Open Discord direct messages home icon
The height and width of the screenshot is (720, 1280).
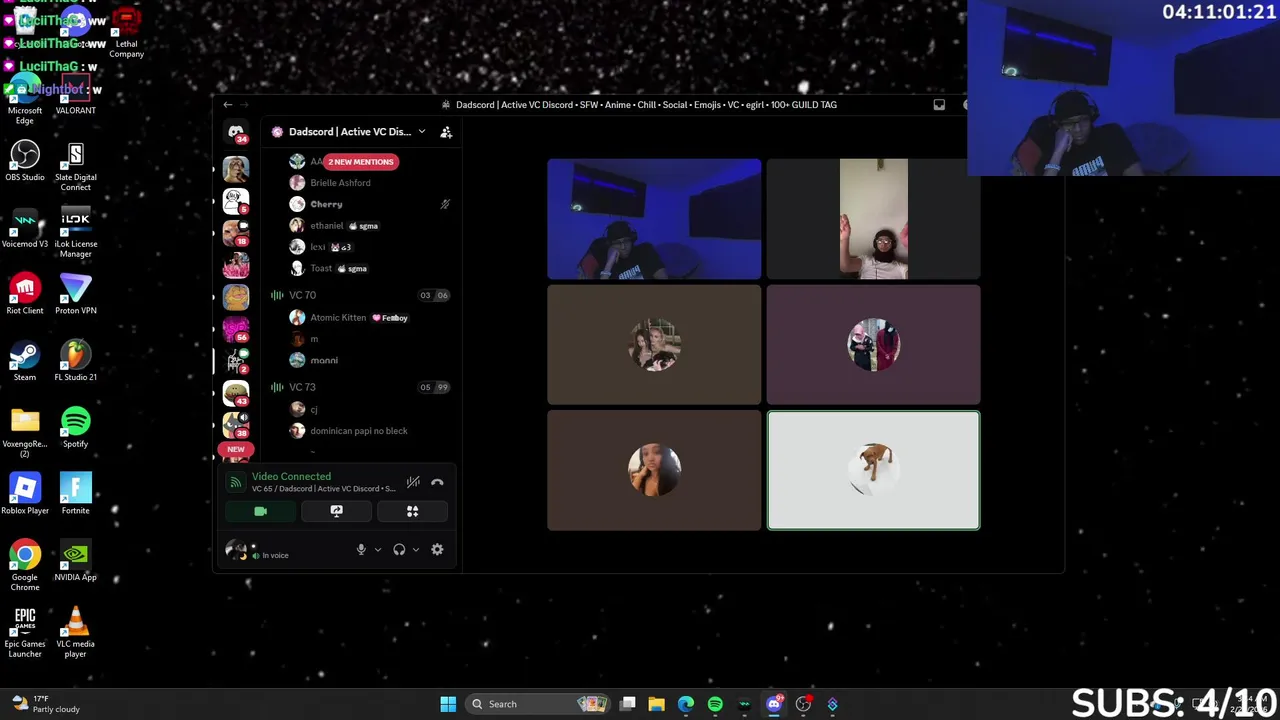tap(236, 132)
